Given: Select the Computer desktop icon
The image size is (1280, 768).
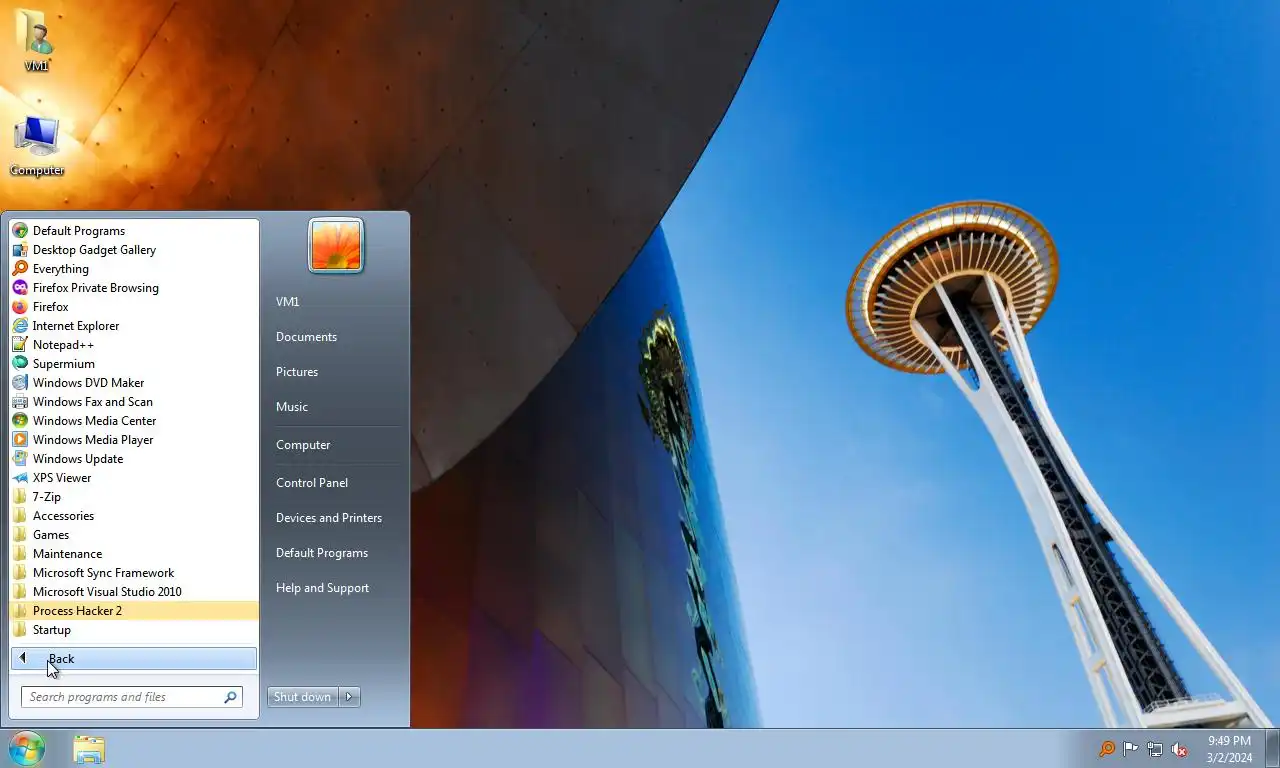Looking at the screenshot, I should [x=37, y=146].
